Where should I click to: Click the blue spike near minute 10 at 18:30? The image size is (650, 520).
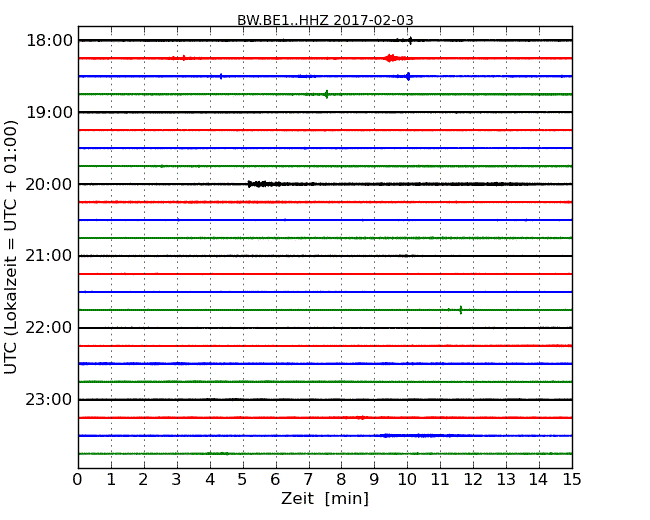[x=408, y=76]
